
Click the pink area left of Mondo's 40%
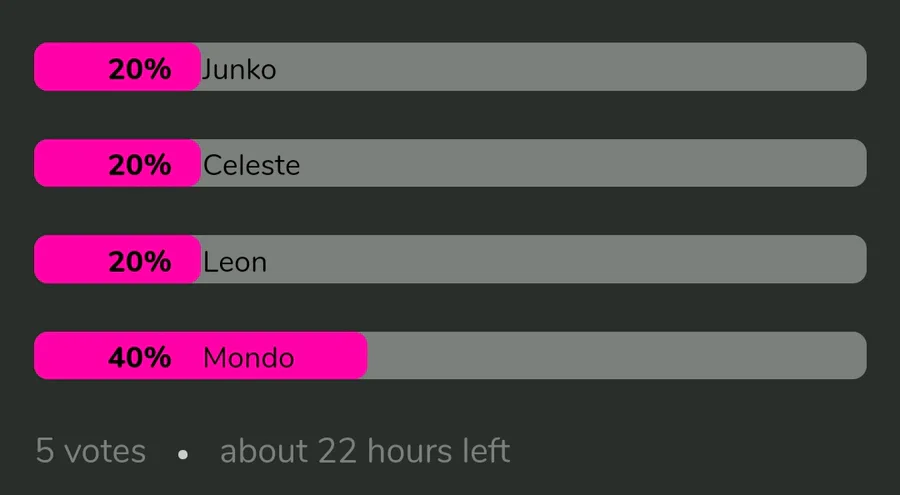(70, 356)
